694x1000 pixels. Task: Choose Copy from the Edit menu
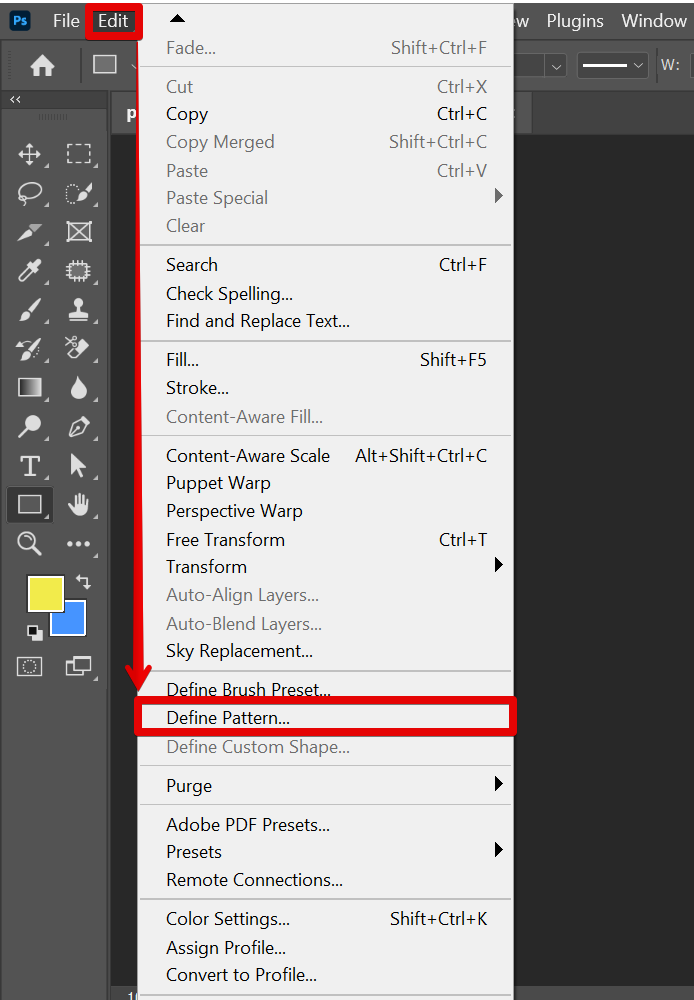[x=326, y=114]
